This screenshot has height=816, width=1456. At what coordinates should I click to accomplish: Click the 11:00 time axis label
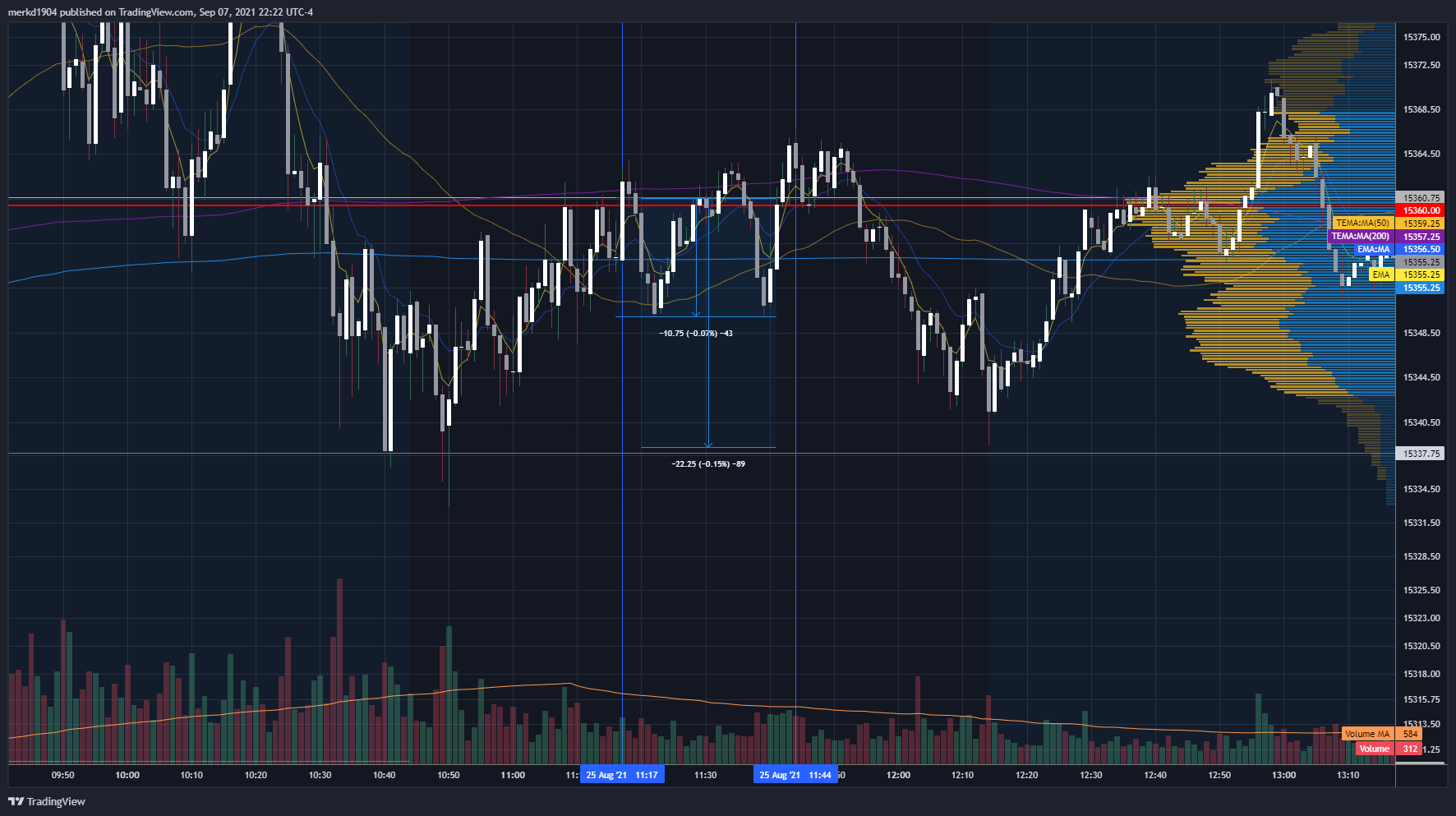point(513,775)
